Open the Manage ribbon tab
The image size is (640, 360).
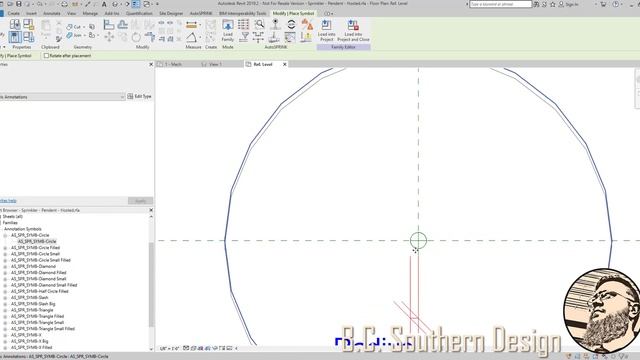click(90, 13)
